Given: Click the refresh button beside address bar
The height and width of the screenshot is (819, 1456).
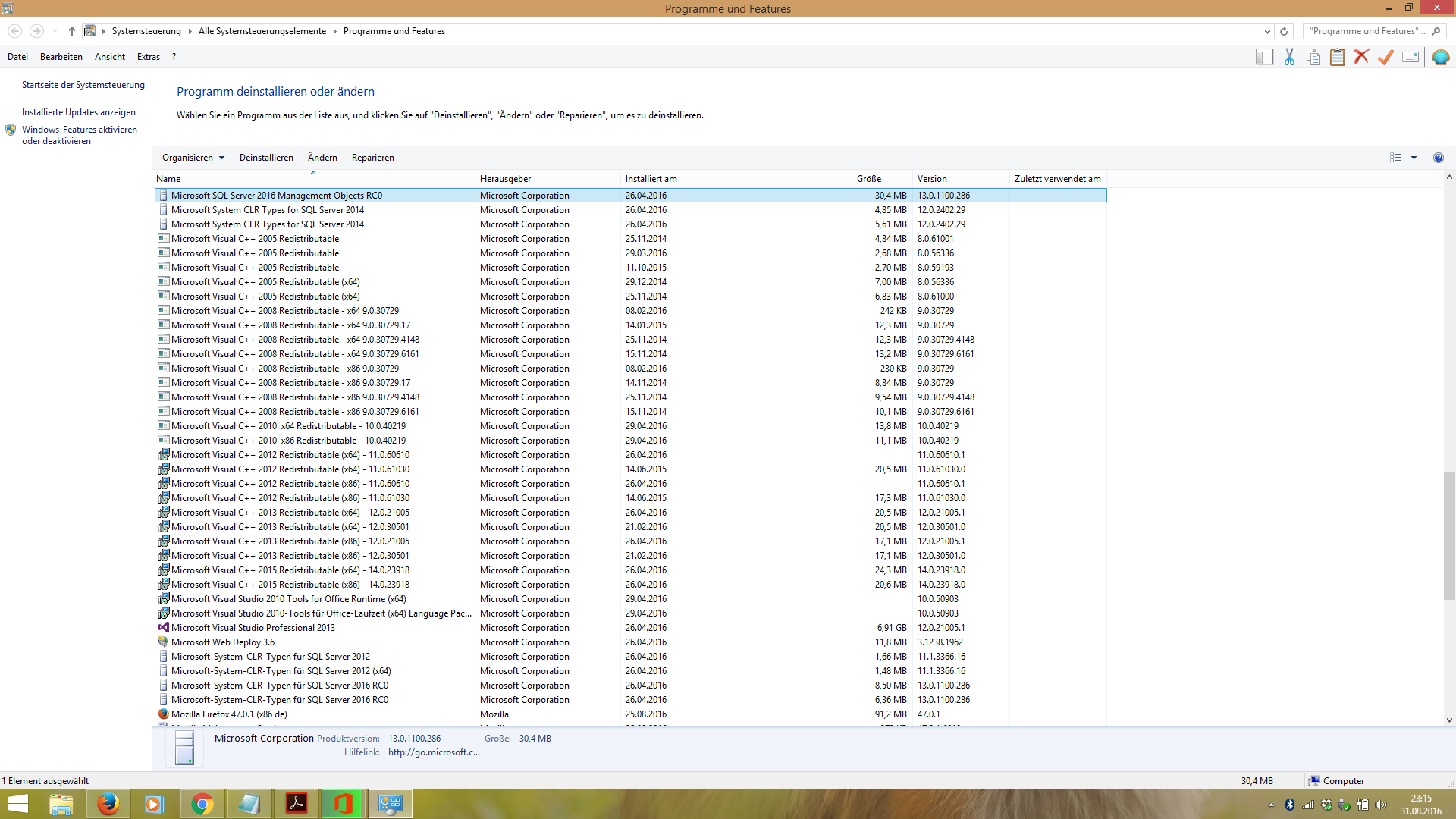Looking at the screenshot, I should (x=1284, y=31).
